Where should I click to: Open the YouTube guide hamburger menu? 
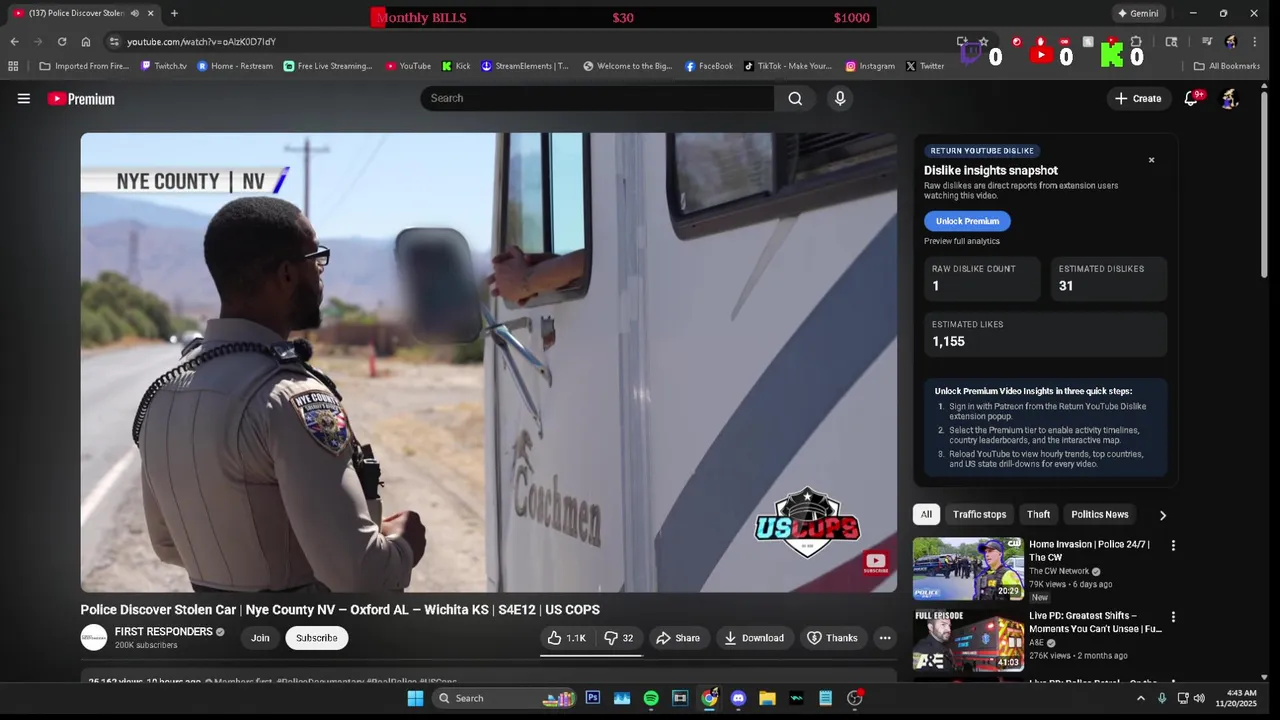(x=24, y=98)
